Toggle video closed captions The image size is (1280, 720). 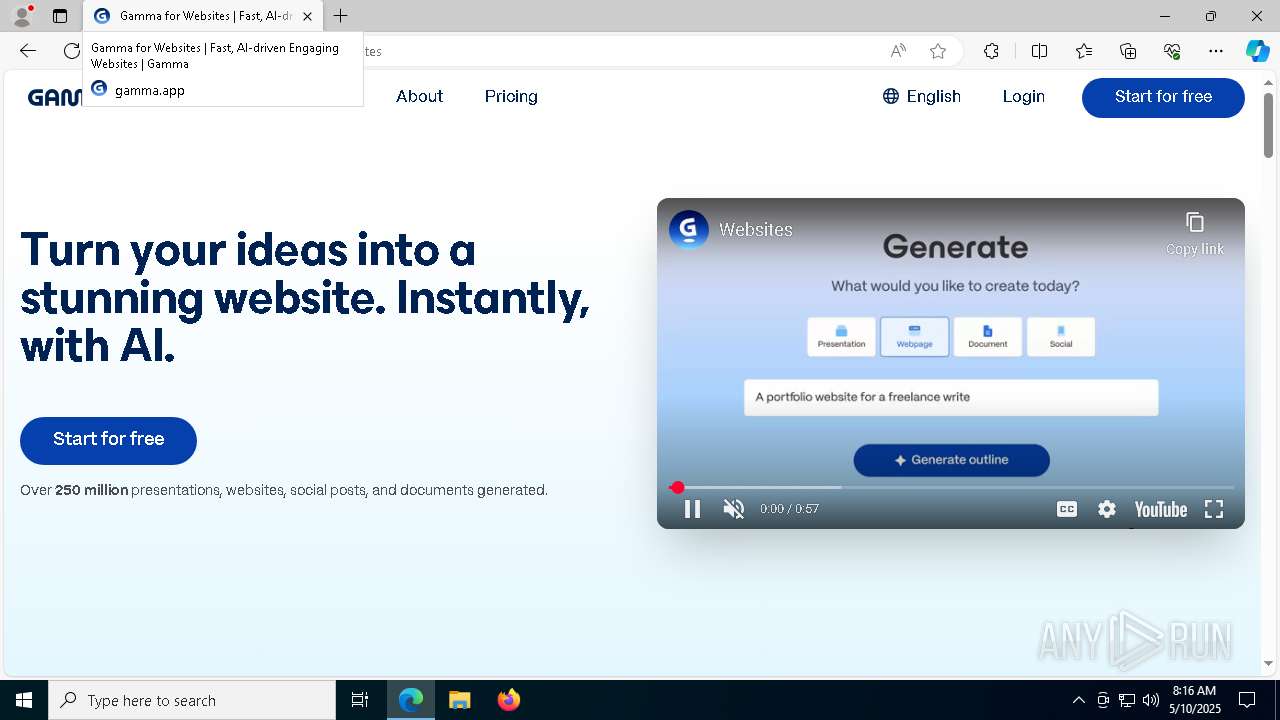(1067, 509)
